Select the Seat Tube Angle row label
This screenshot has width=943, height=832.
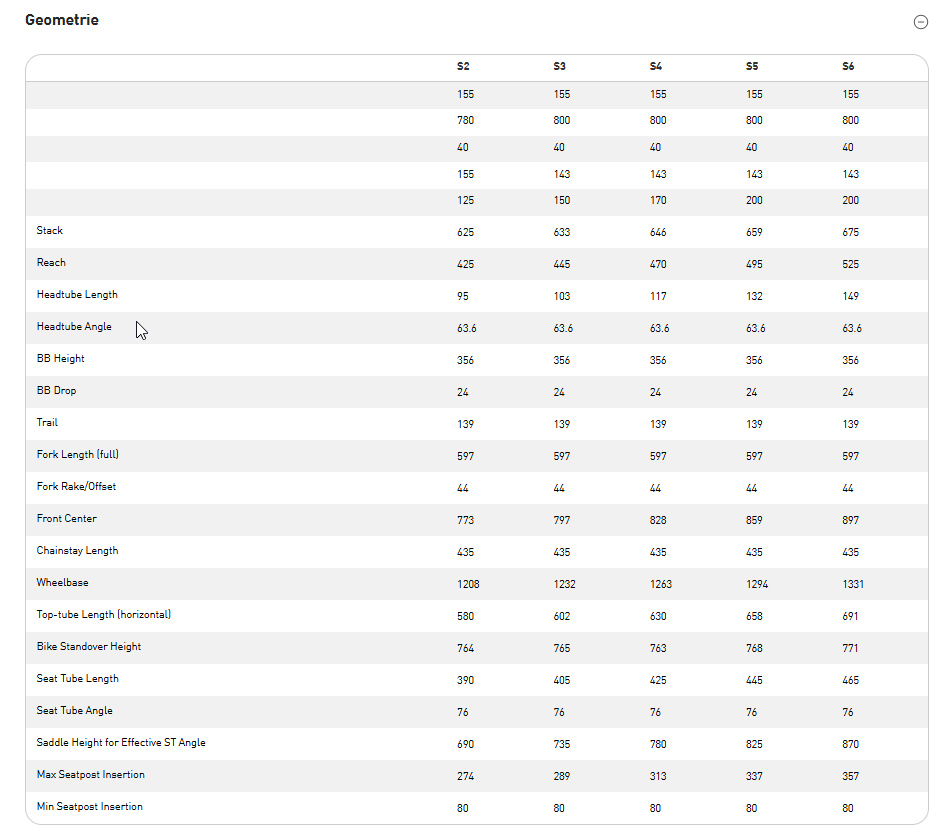(x=75, y=711)
